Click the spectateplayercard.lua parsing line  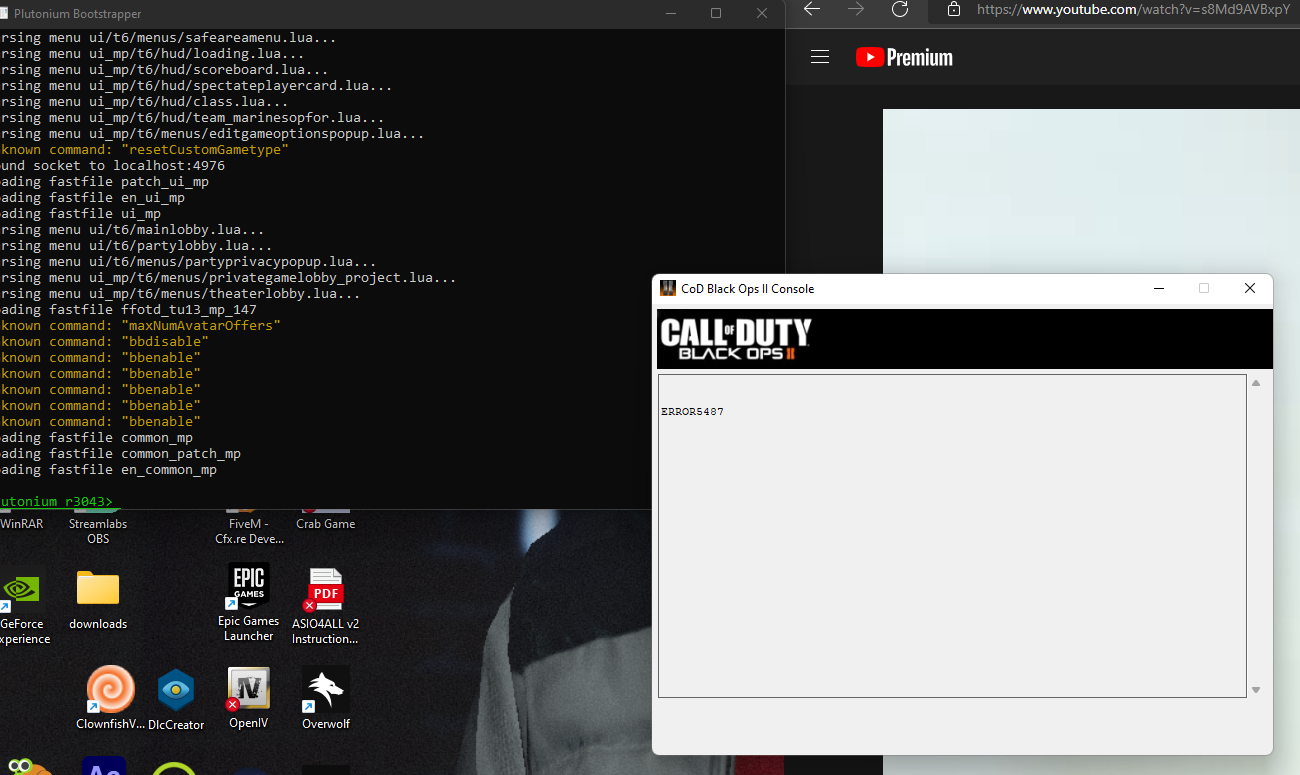pos(197,85)
